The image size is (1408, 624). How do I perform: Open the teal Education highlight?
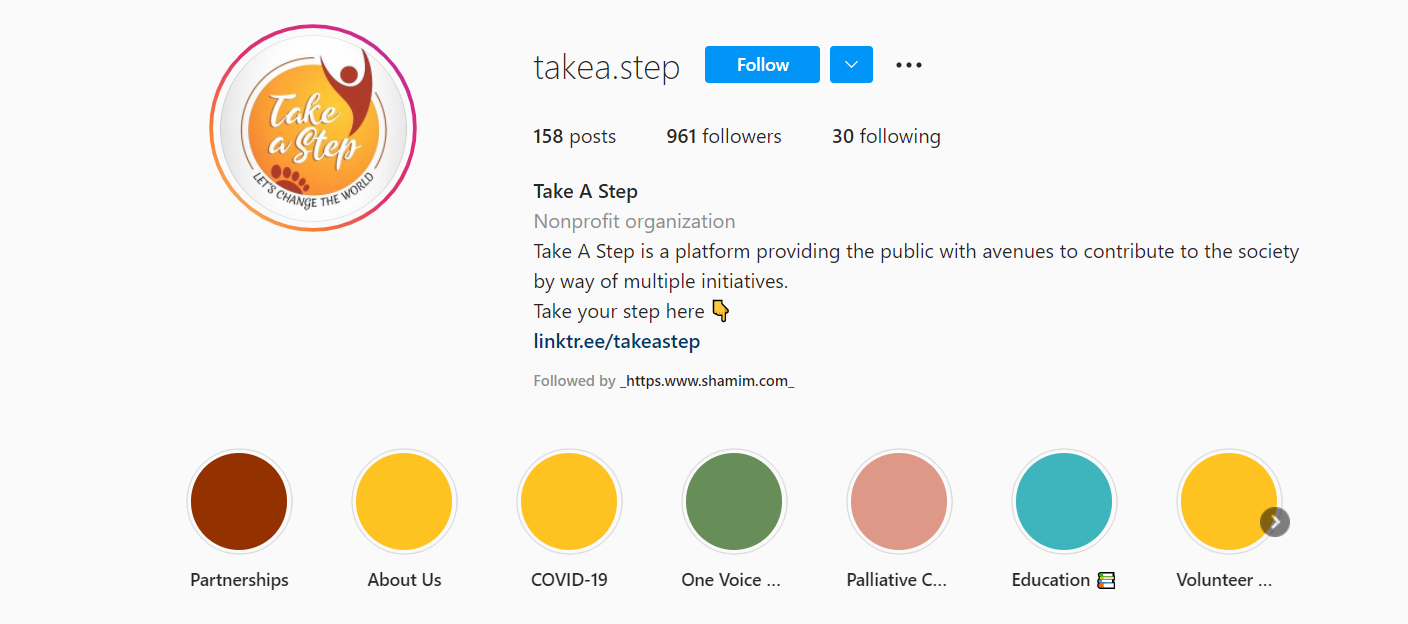tap(1064, 502)
